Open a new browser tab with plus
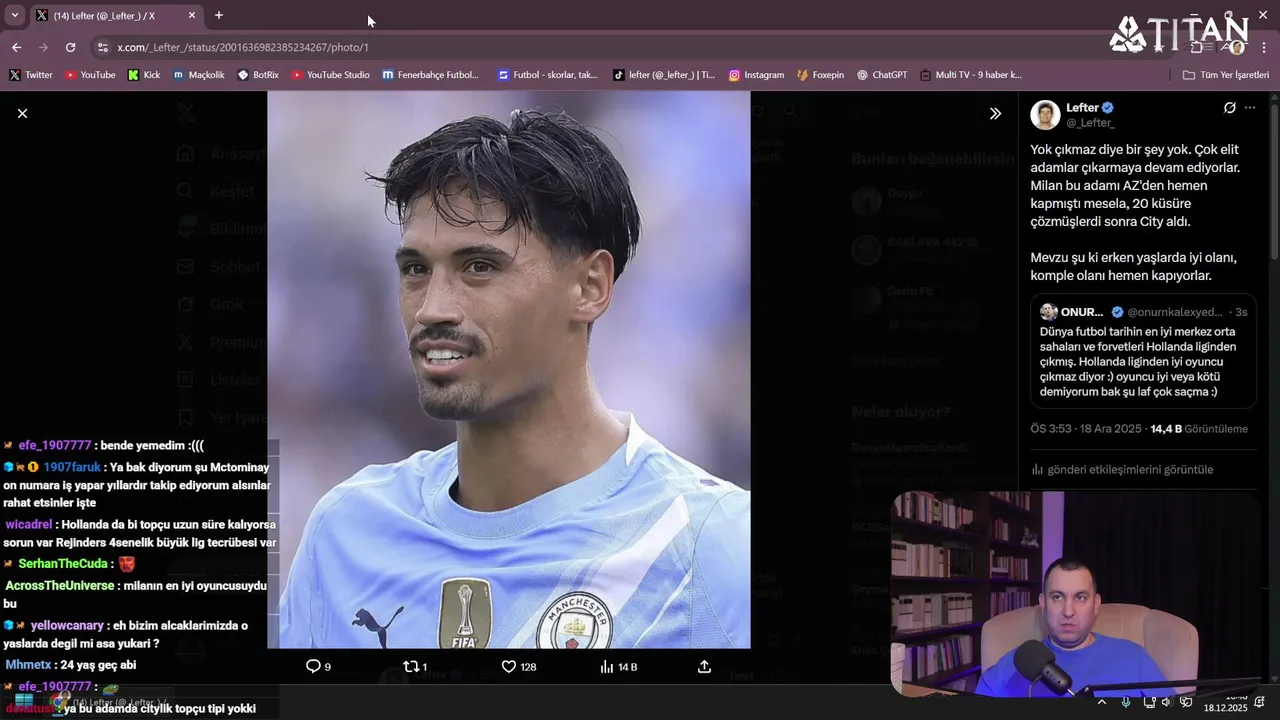This screenshot has height=720, width=1280. [219, 15]
